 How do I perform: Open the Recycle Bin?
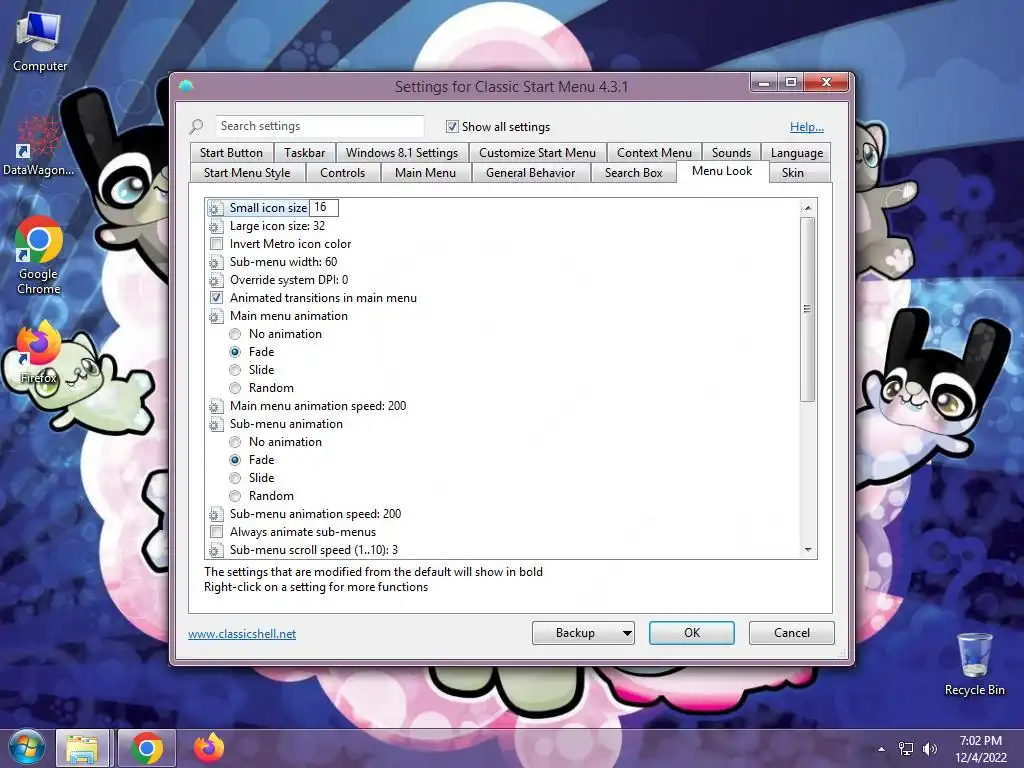coord(974,665)
